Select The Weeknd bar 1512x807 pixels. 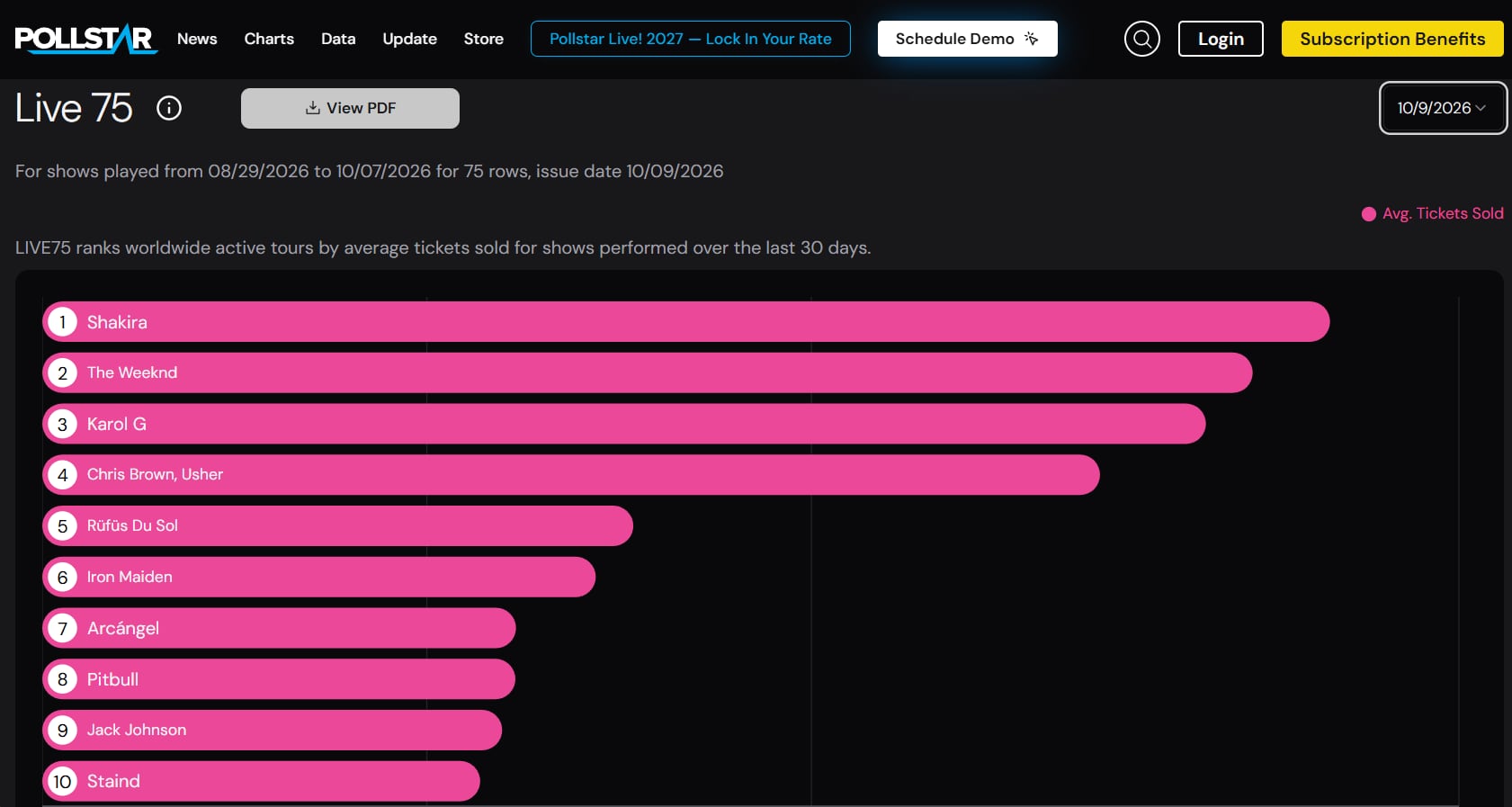[648, 372]
